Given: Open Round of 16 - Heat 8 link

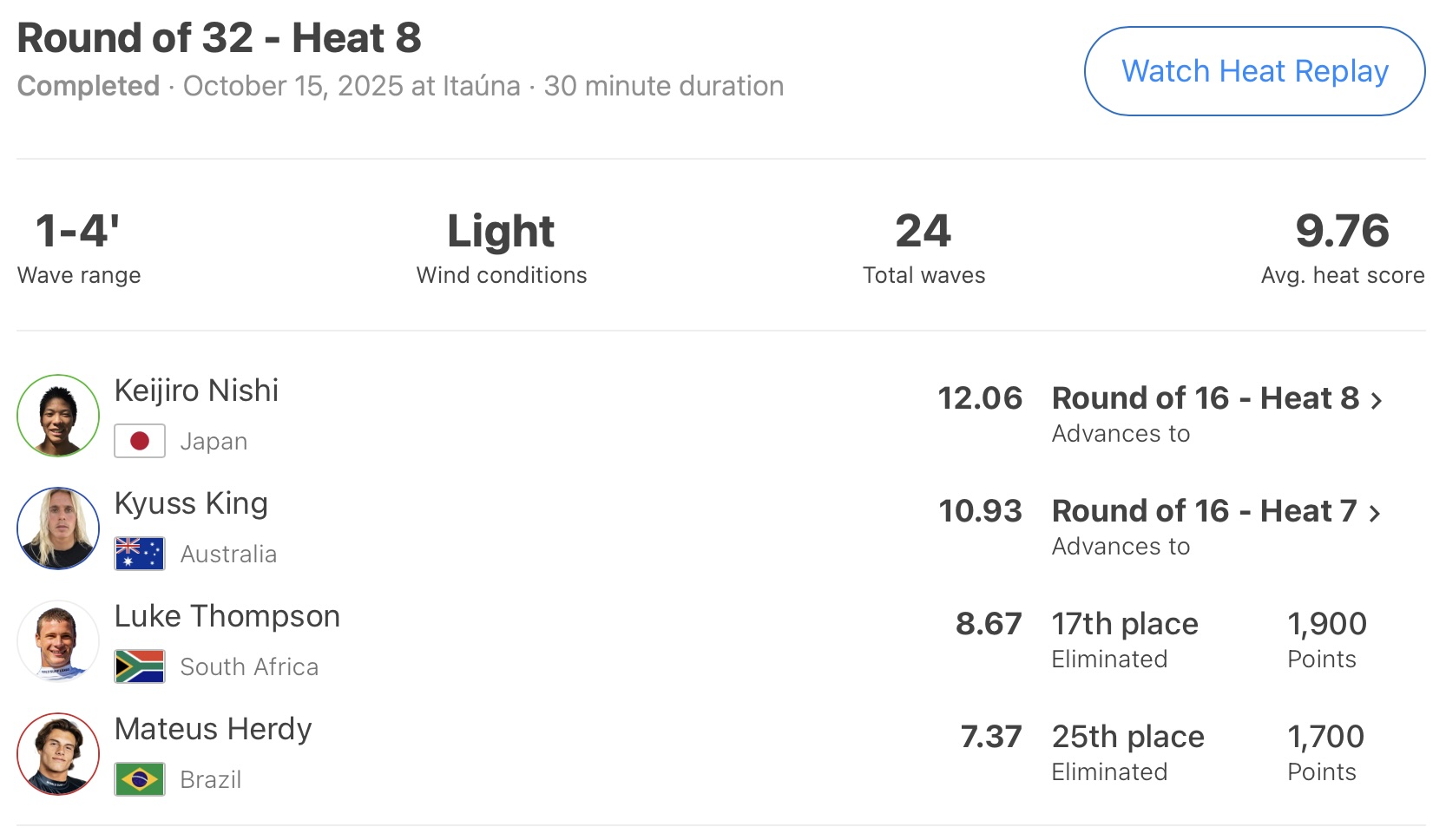Looking at the screenshot, I should click(1205, 398).
